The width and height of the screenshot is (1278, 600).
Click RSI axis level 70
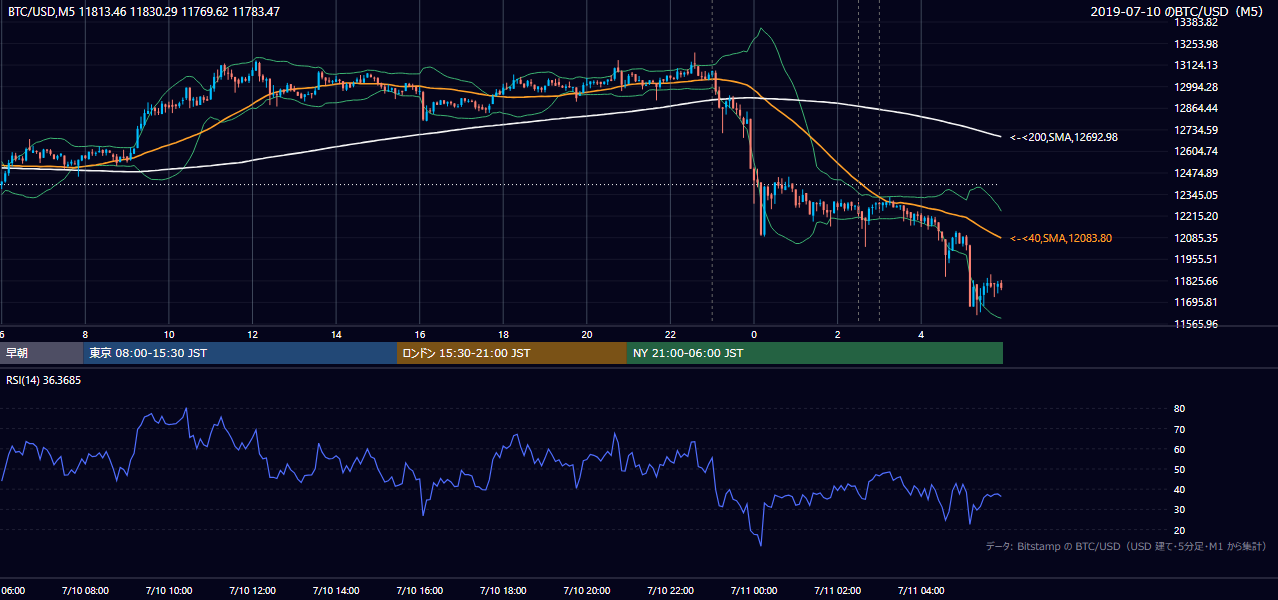pos(1180,429)
